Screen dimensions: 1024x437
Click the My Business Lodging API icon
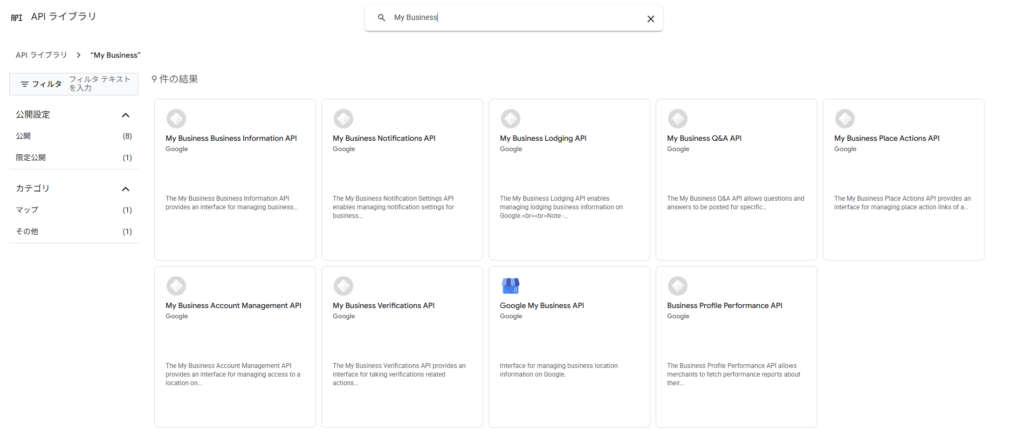click(x=510, y=118)
